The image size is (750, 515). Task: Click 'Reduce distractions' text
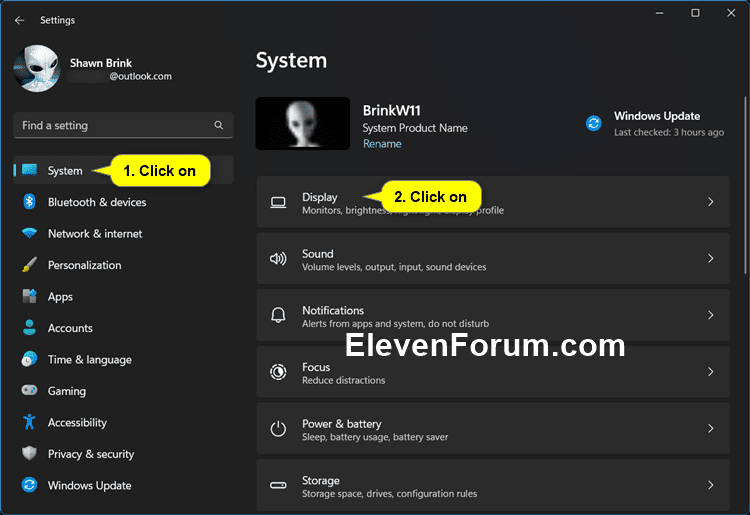point(343,380)
